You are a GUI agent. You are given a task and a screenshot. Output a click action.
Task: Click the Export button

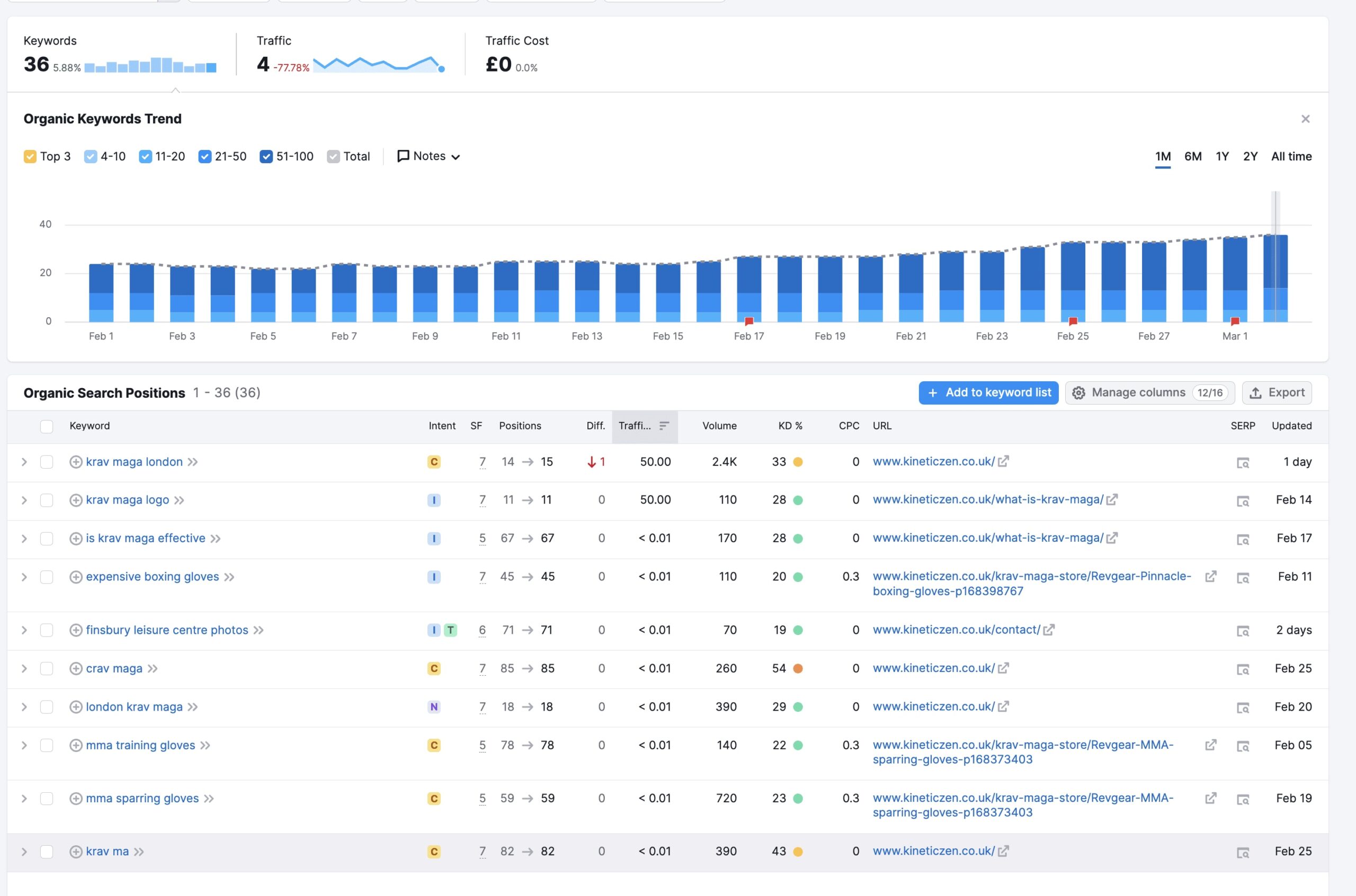click(1277, 392)
